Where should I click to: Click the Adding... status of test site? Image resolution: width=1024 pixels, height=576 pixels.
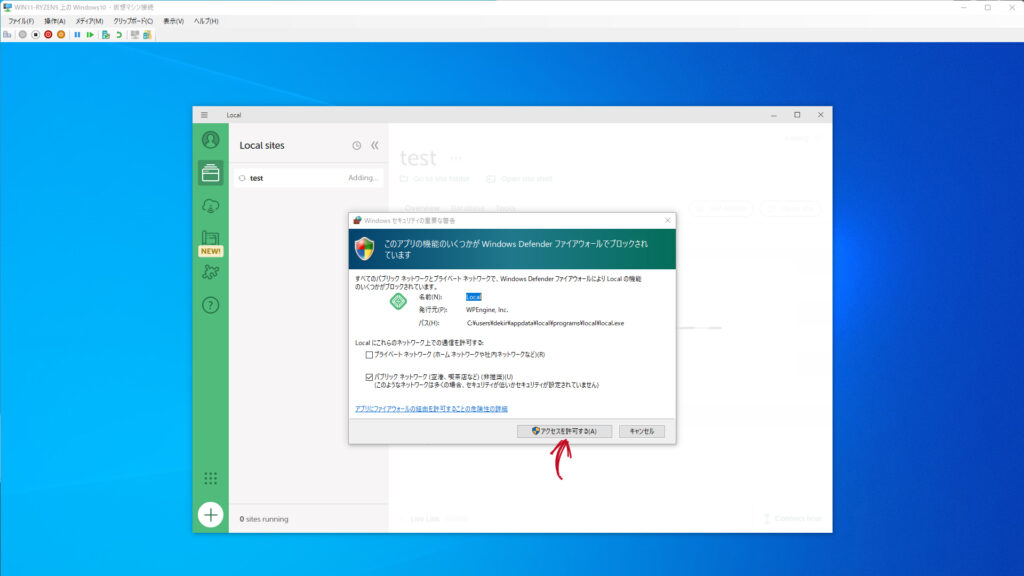tap(362, 178)
